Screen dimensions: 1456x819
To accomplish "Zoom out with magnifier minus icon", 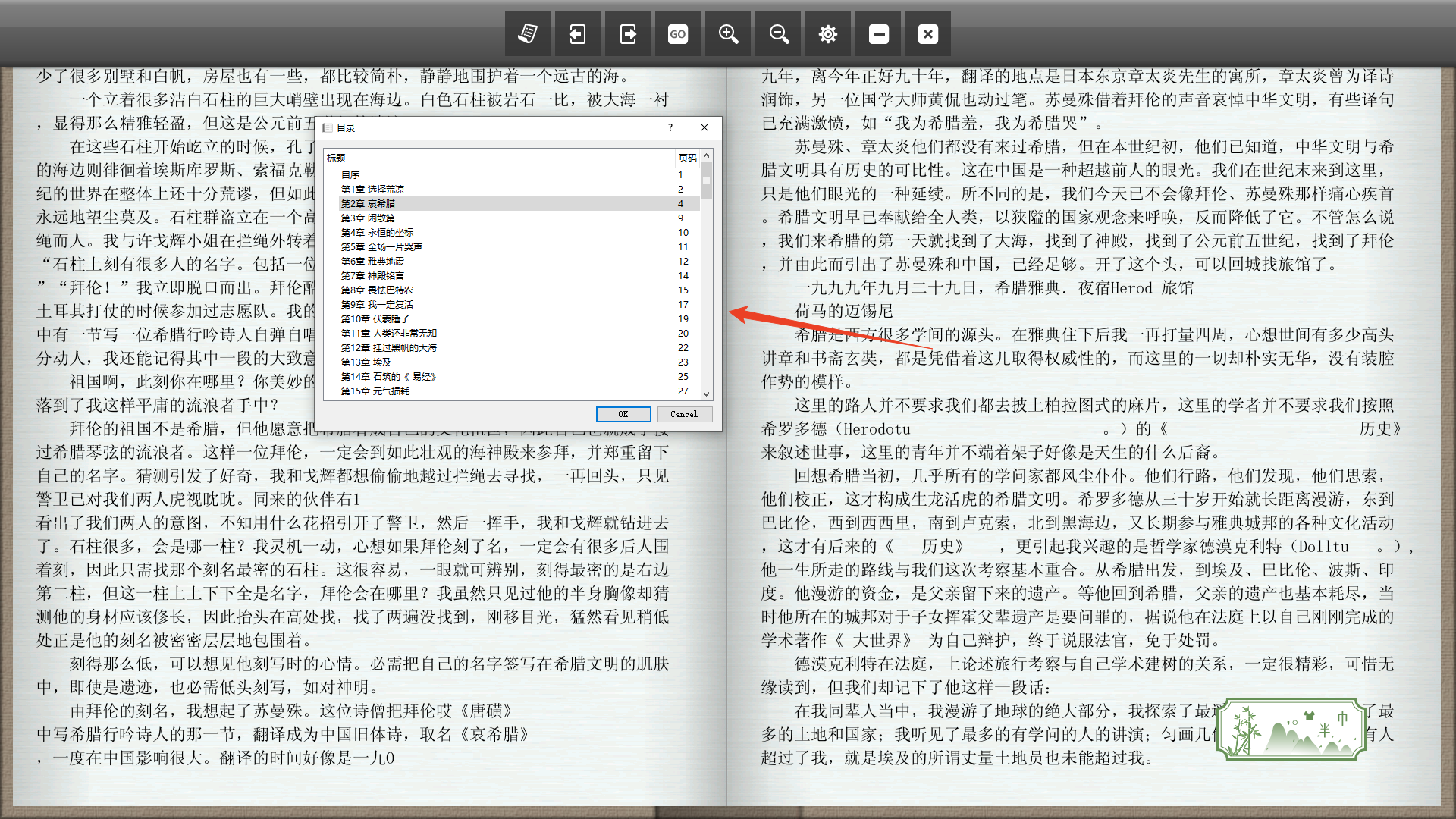I will pos(779,34).
